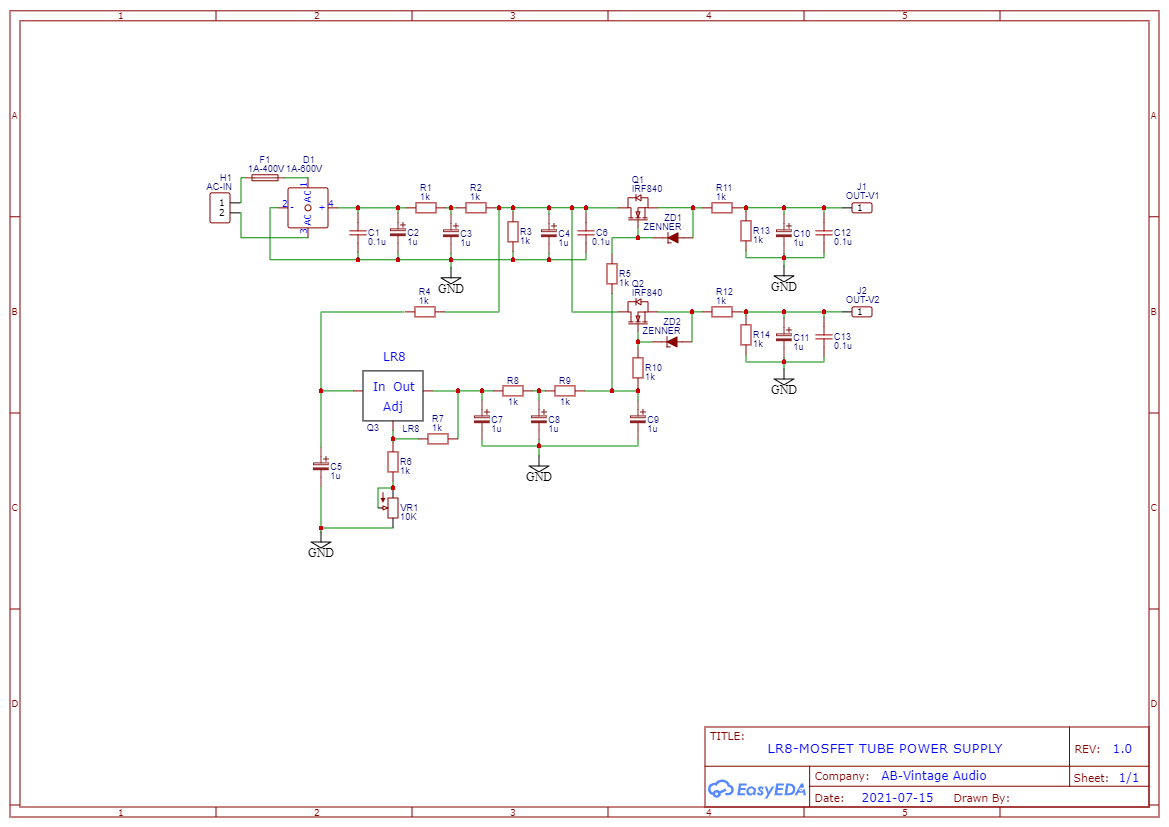This screenshot has width=1169, height=827.
Task: Select the R12 resistor symbol
Action: (x=722, y=312)
